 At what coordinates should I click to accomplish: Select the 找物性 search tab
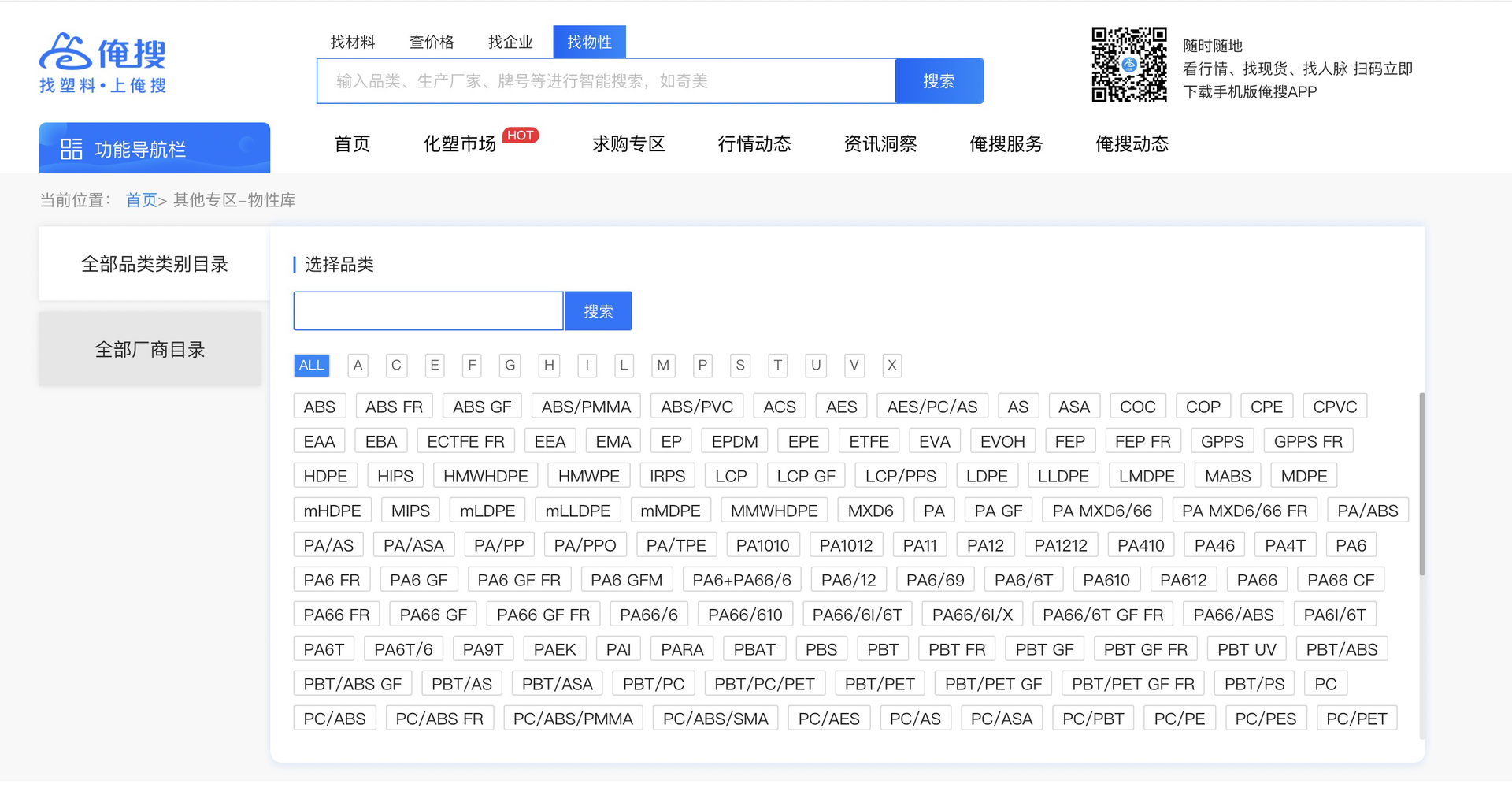tap(589, 42)
